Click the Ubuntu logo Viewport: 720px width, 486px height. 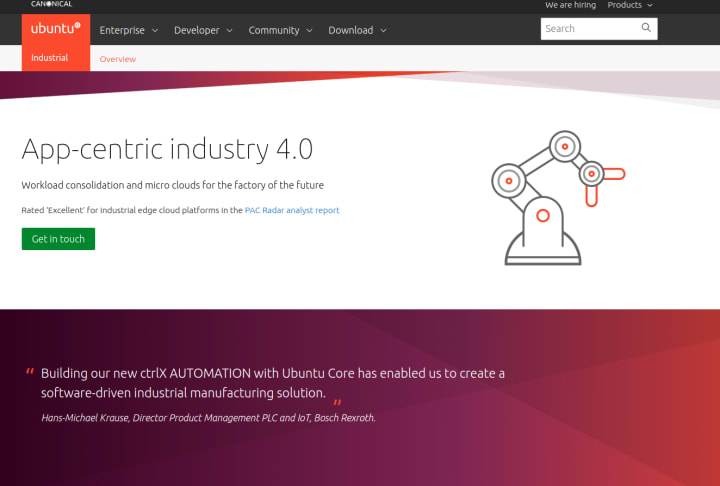point(56,28)
